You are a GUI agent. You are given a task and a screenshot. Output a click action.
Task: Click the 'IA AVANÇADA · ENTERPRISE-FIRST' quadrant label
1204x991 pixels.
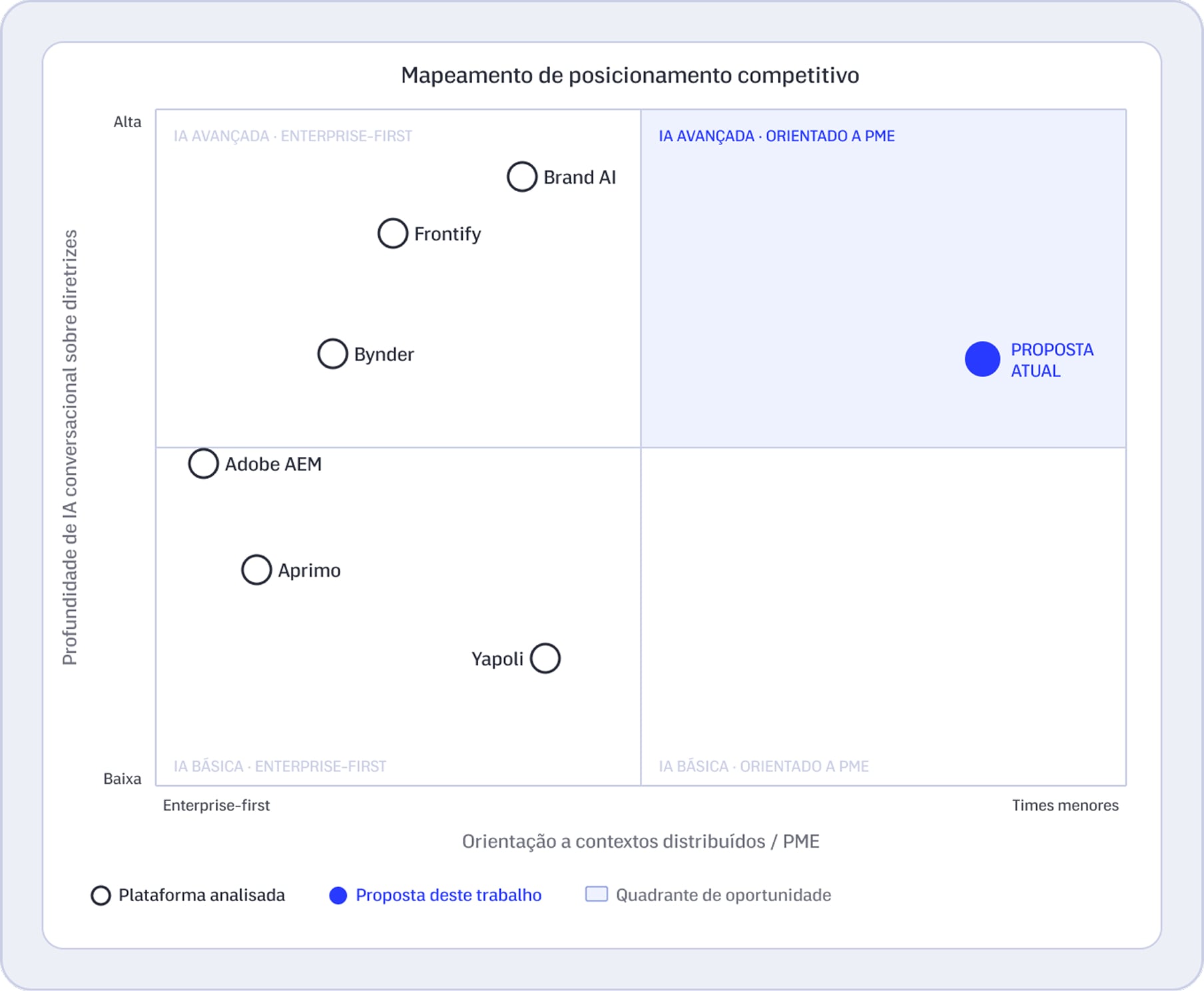(293, 136)
